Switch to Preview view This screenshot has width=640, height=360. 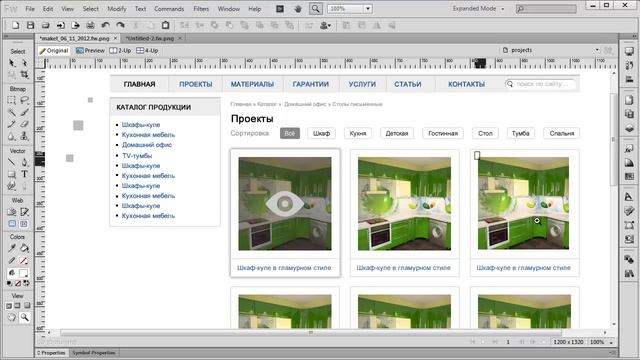tap(90, 51)
